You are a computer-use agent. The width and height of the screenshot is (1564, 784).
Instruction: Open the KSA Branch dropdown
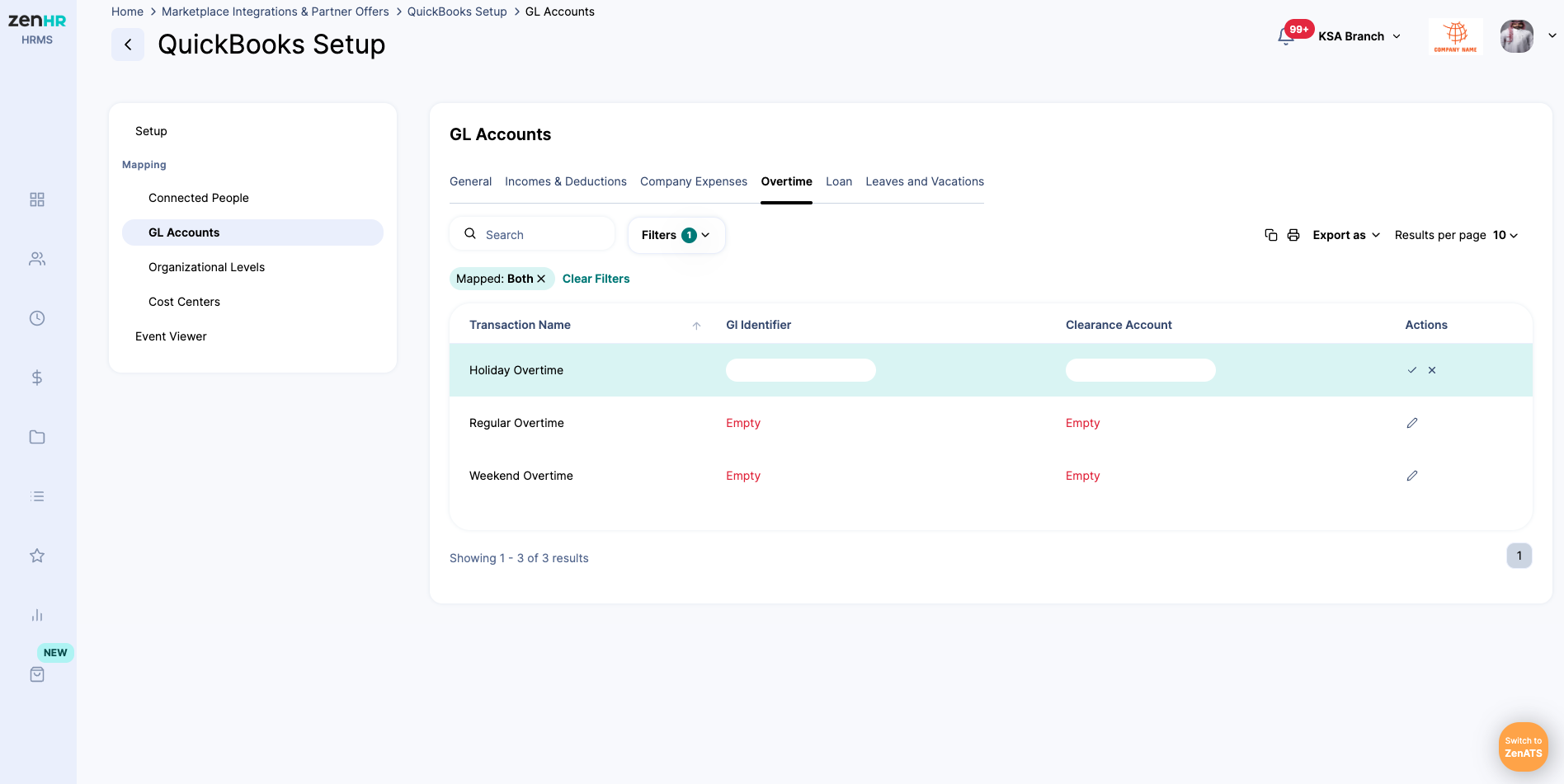tap(1359, 36)
